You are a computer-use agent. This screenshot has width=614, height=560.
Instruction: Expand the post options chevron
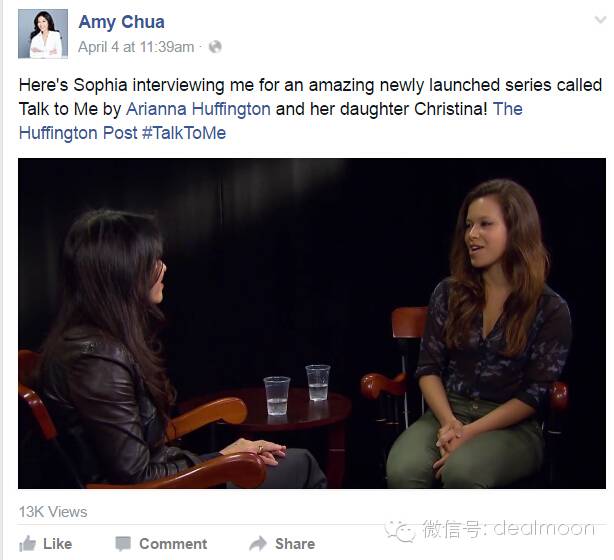(x=600, y=19)
